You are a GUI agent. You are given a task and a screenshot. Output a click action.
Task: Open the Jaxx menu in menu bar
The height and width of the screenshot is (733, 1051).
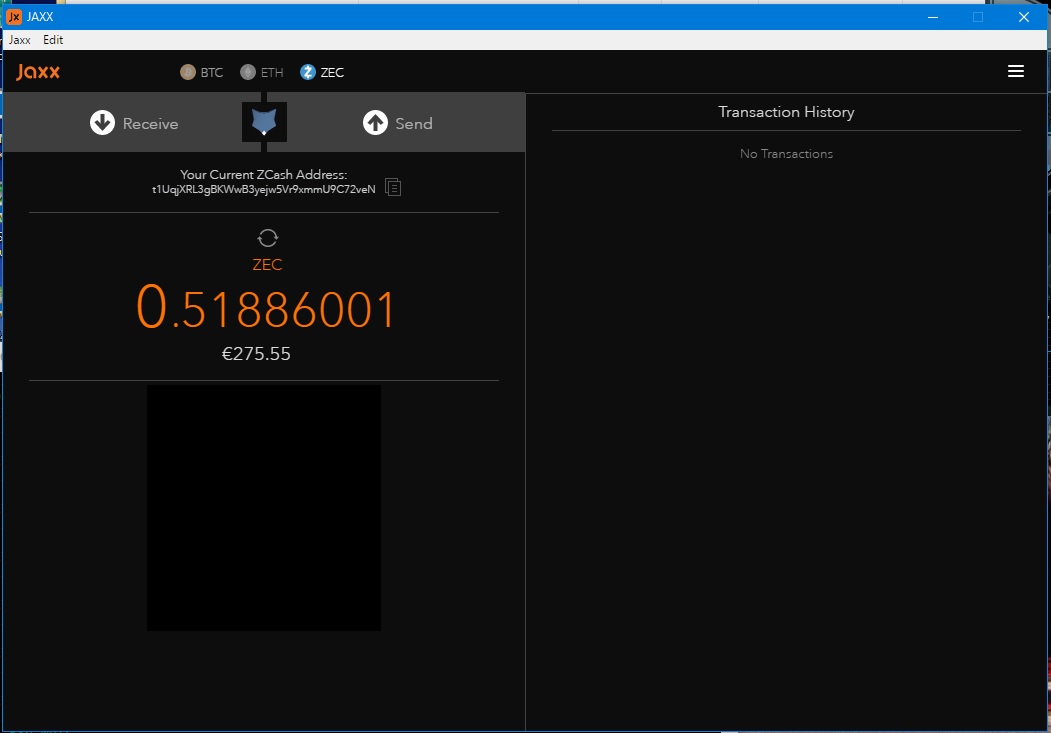(19, 40)
